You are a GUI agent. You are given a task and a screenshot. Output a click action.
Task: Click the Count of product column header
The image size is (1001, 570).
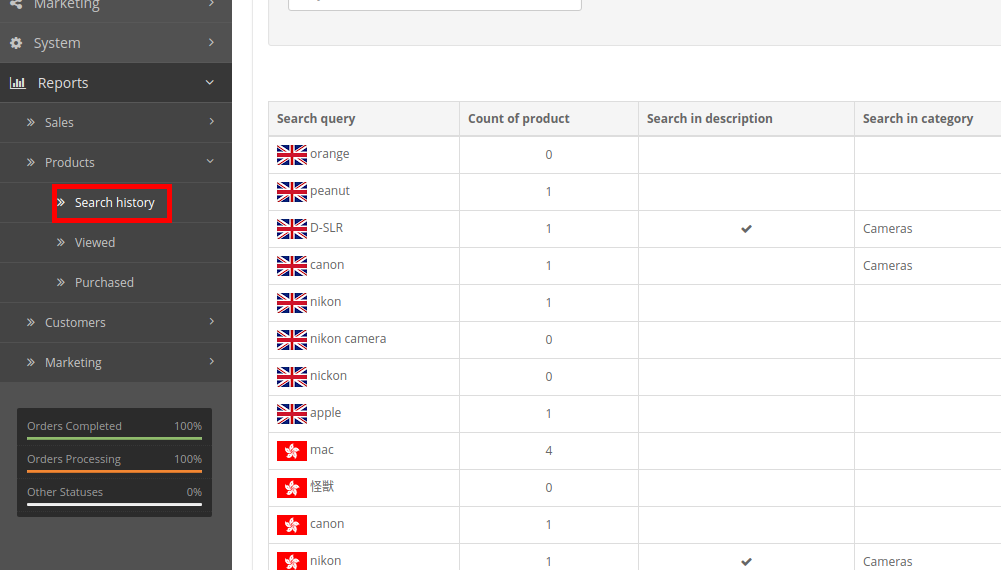(x=518, y=119)
